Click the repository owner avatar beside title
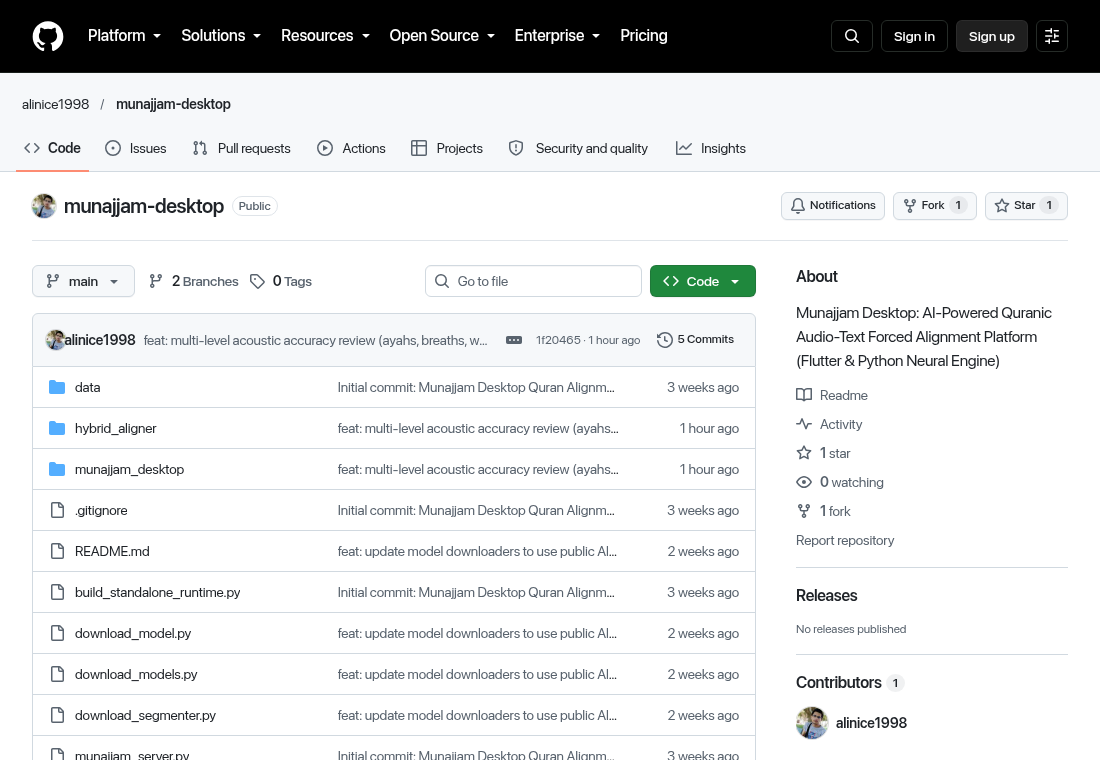Image resolution: width=1100 pixels, height=760 pixels. click(44, 206)
